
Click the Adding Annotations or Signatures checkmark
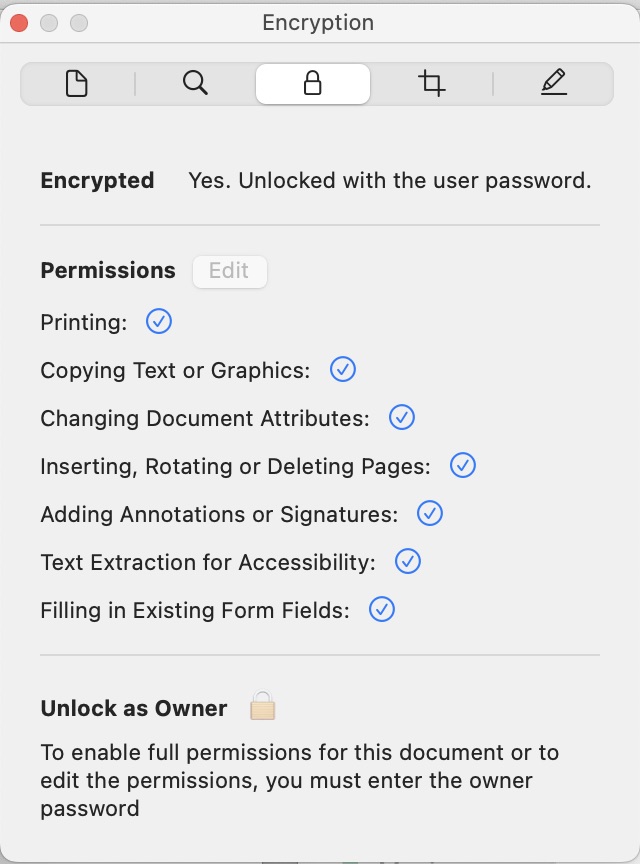429,514
